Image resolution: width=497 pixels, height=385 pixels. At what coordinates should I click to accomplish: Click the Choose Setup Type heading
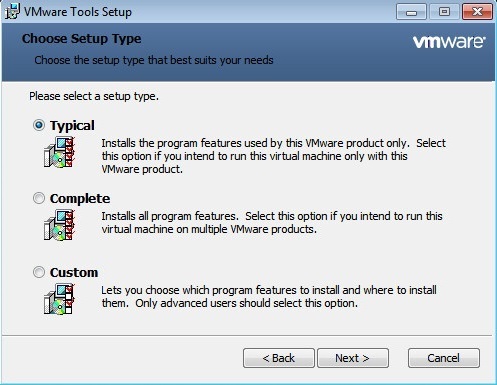(x=82, y=39)
